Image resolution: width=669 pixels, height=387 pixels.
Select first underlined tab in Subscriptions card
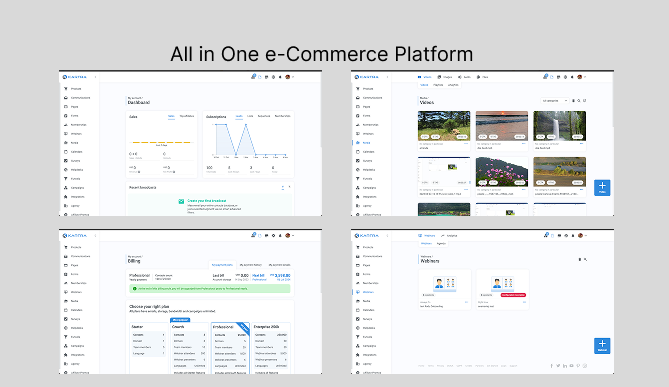[239, 116]
